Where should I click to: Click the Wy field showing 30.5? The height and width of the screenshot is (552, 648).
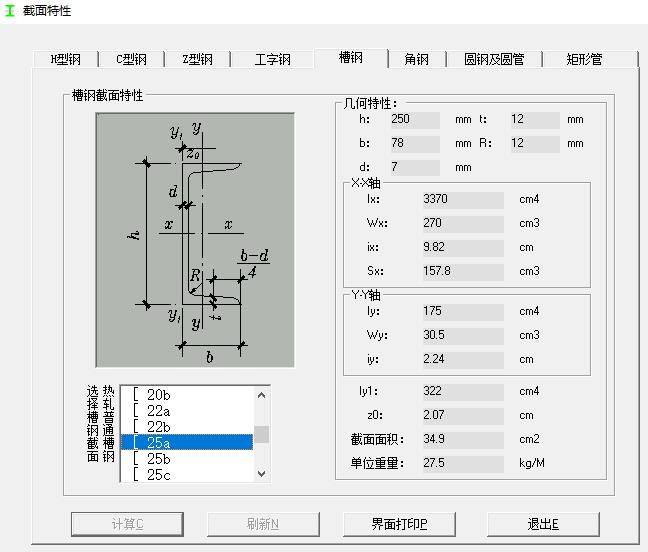[x=463, y=335]
